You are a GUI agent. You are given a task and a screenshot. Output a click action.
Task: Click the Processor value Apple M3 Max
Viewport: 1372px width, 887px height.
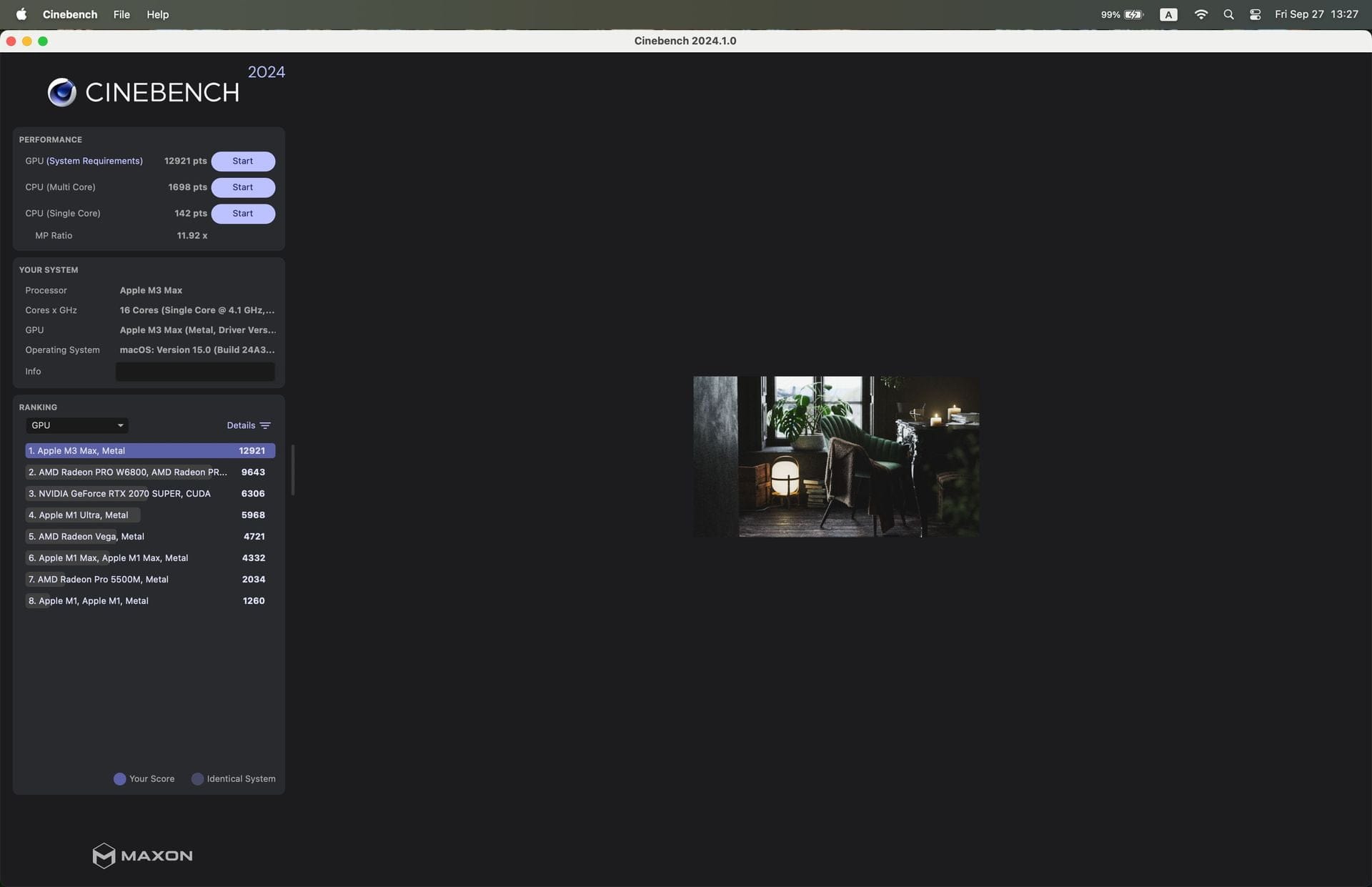click(x=151, y=290)
